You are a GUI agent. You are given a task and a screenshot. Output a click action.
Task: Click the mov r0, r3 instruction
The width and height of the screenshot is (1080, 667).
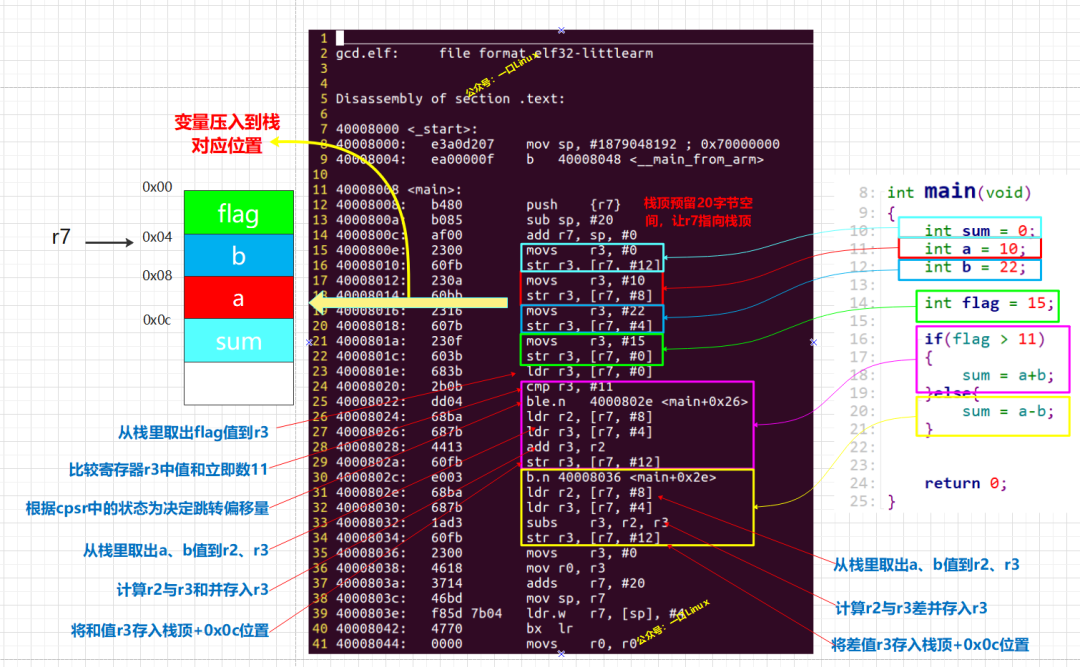565,568
